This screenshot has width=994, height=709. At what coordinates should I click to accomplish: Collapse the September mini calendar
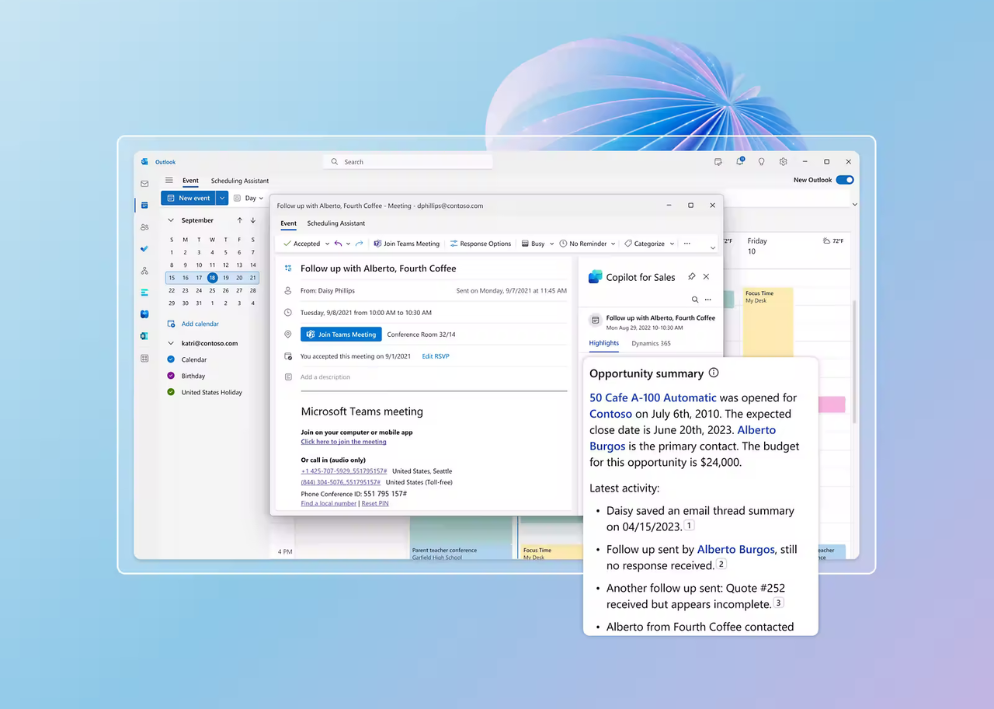click(x=171, y=220)
